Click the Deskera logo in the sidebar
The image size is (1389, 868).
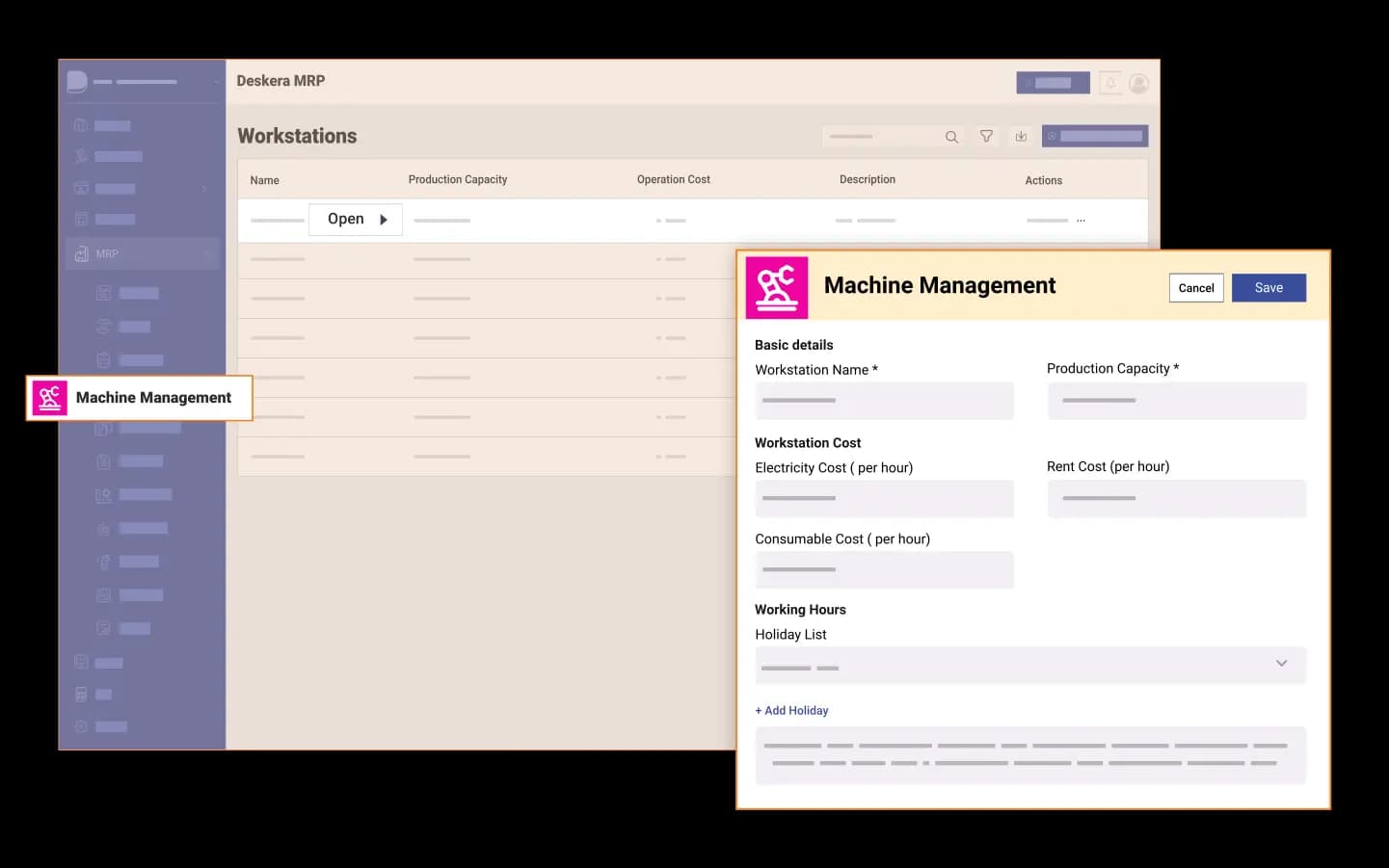(77, 82)
